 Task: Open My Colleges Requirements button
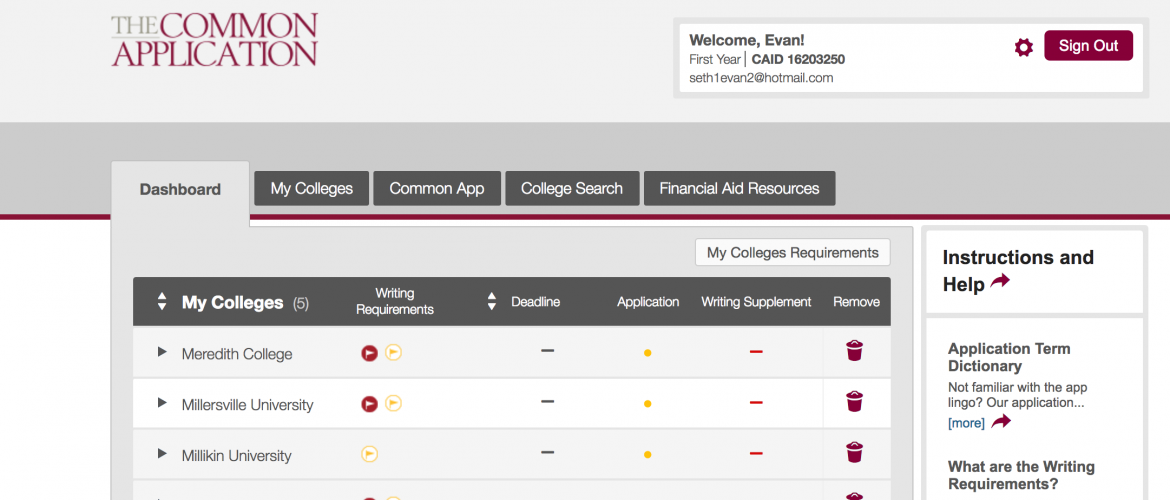(x=792, y=252)
